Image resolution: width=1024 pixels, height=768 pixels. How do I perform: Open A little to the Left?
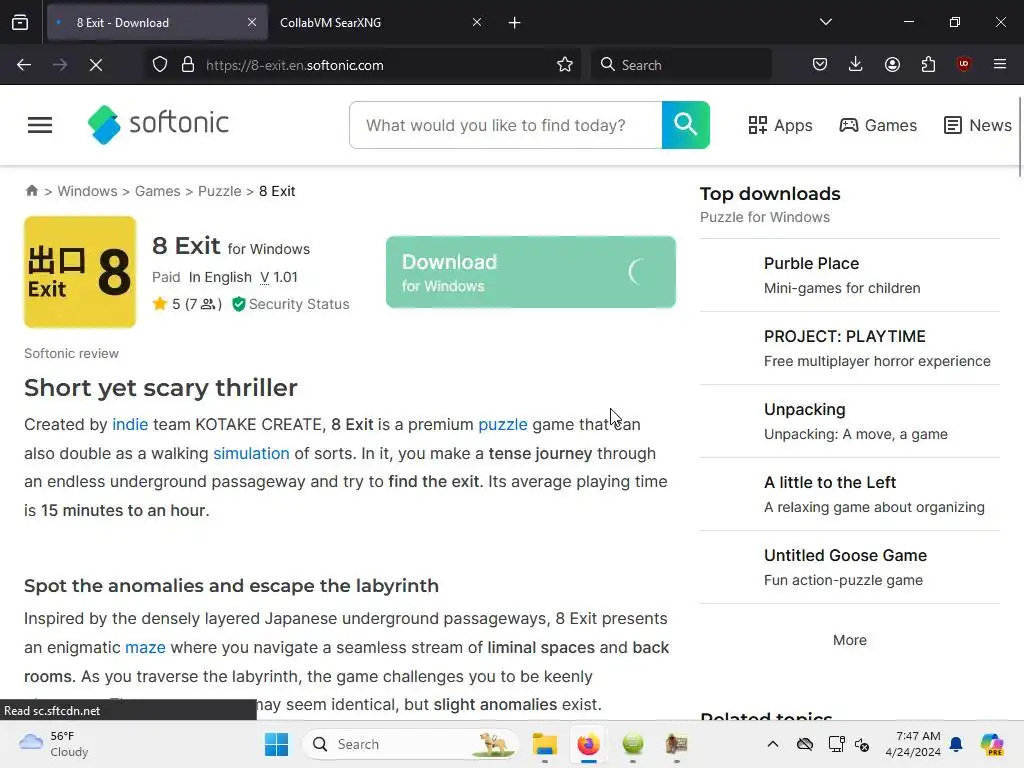(850, 494)
